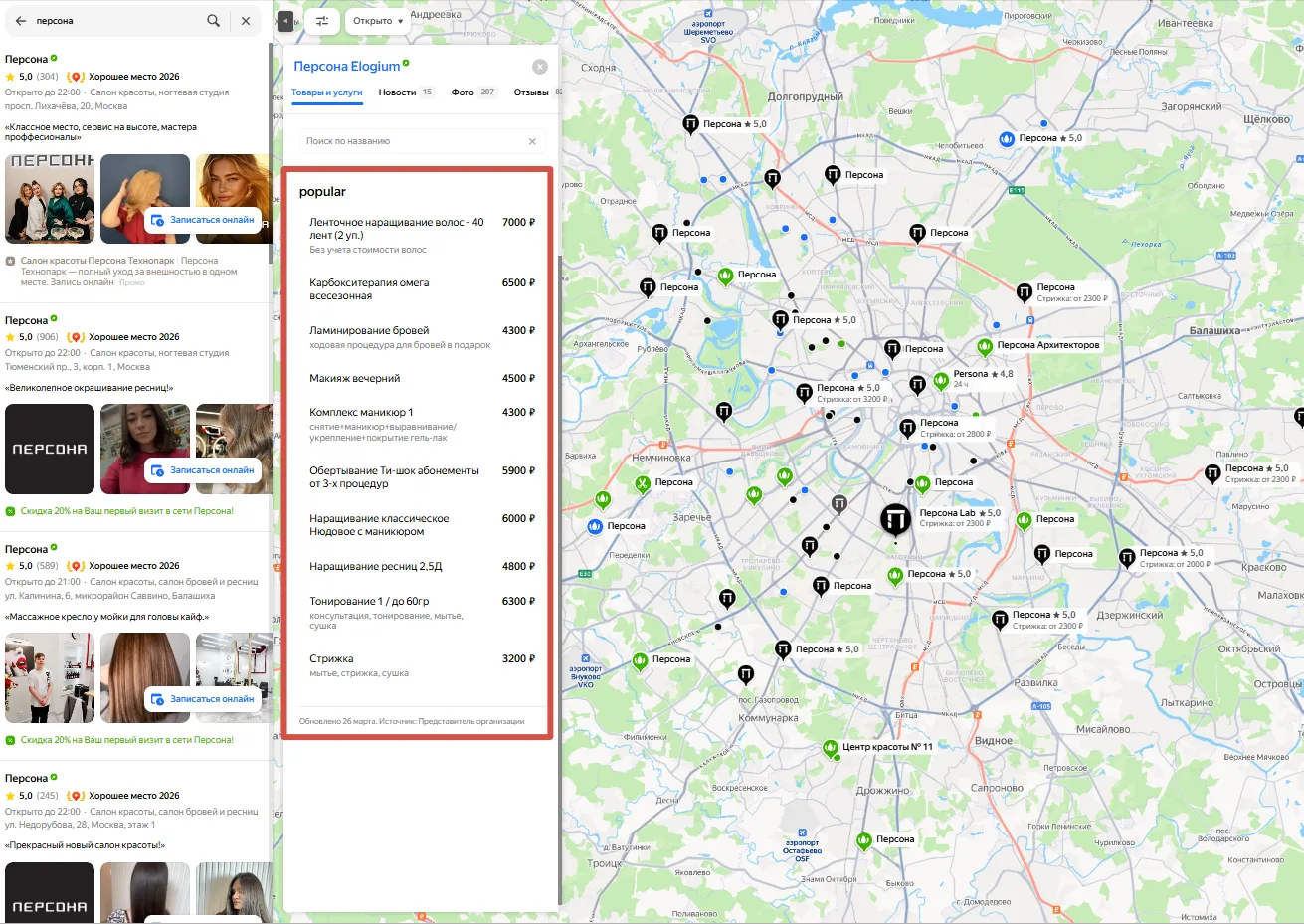This screenshot has height=924, width=1304.
Task: Open the Персона listing on просп. Лихачёва
Action: click(26, 59)
